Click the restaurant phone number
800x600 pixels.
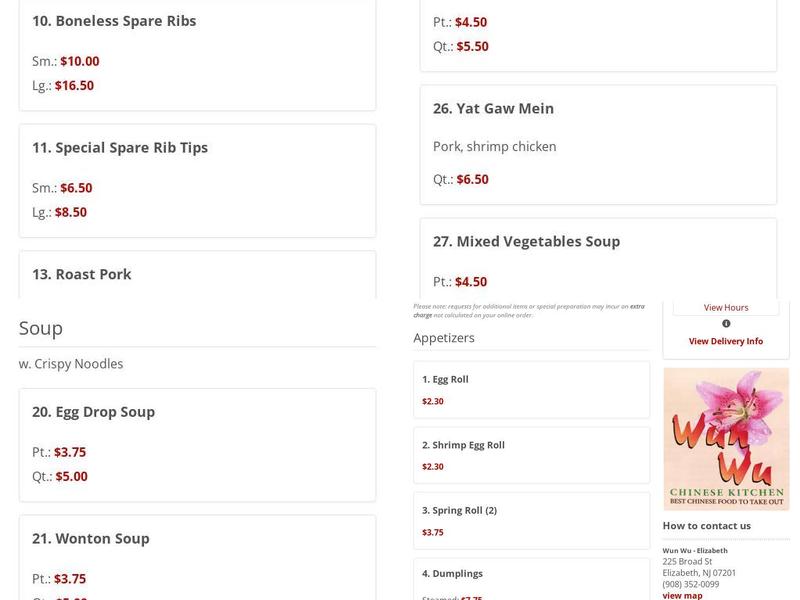(690, 584)
